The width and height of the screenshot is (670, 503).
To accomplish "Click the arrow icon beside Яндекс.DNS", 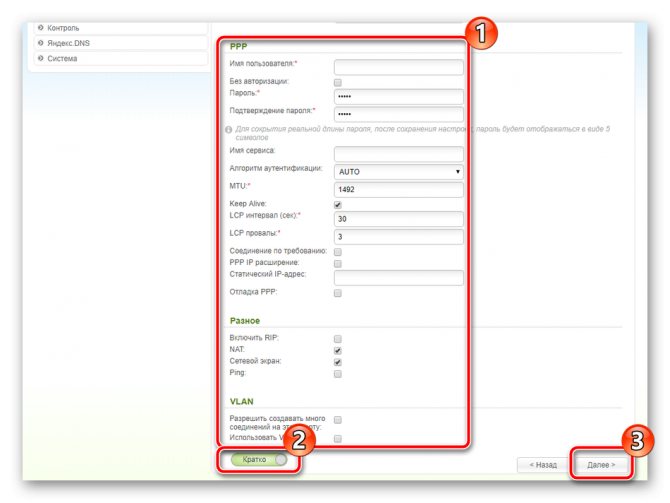I will pos(41,43).
